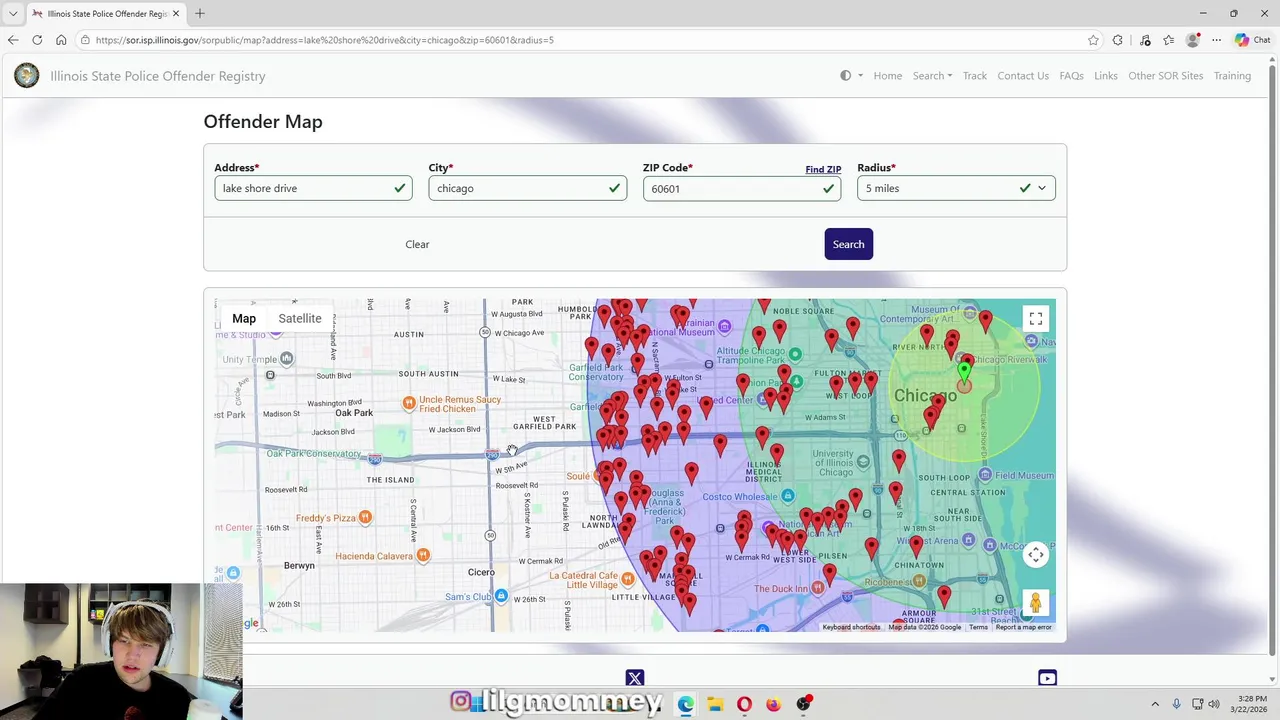Click the browser home icon
Viewport: 1280px width, 720px height.
61,40
